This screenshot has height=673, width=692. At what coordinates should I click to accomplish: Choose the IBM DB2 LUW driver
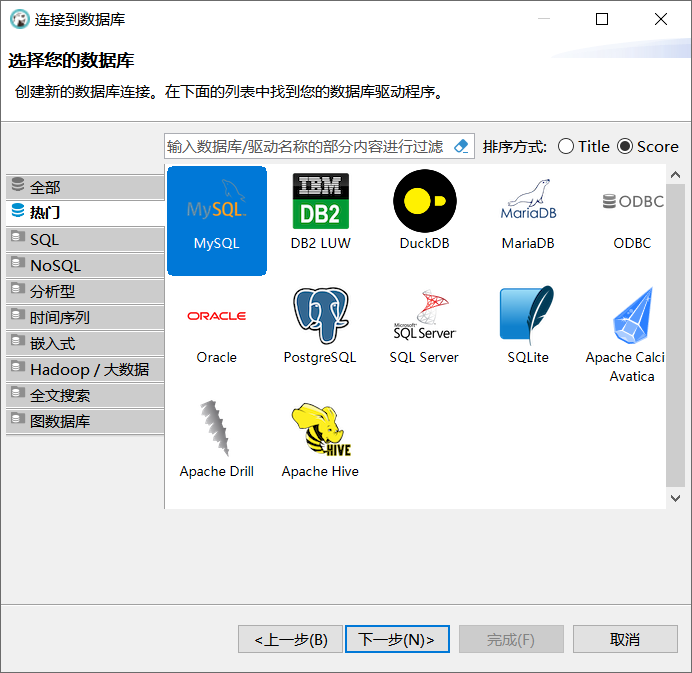coord(320,212)
